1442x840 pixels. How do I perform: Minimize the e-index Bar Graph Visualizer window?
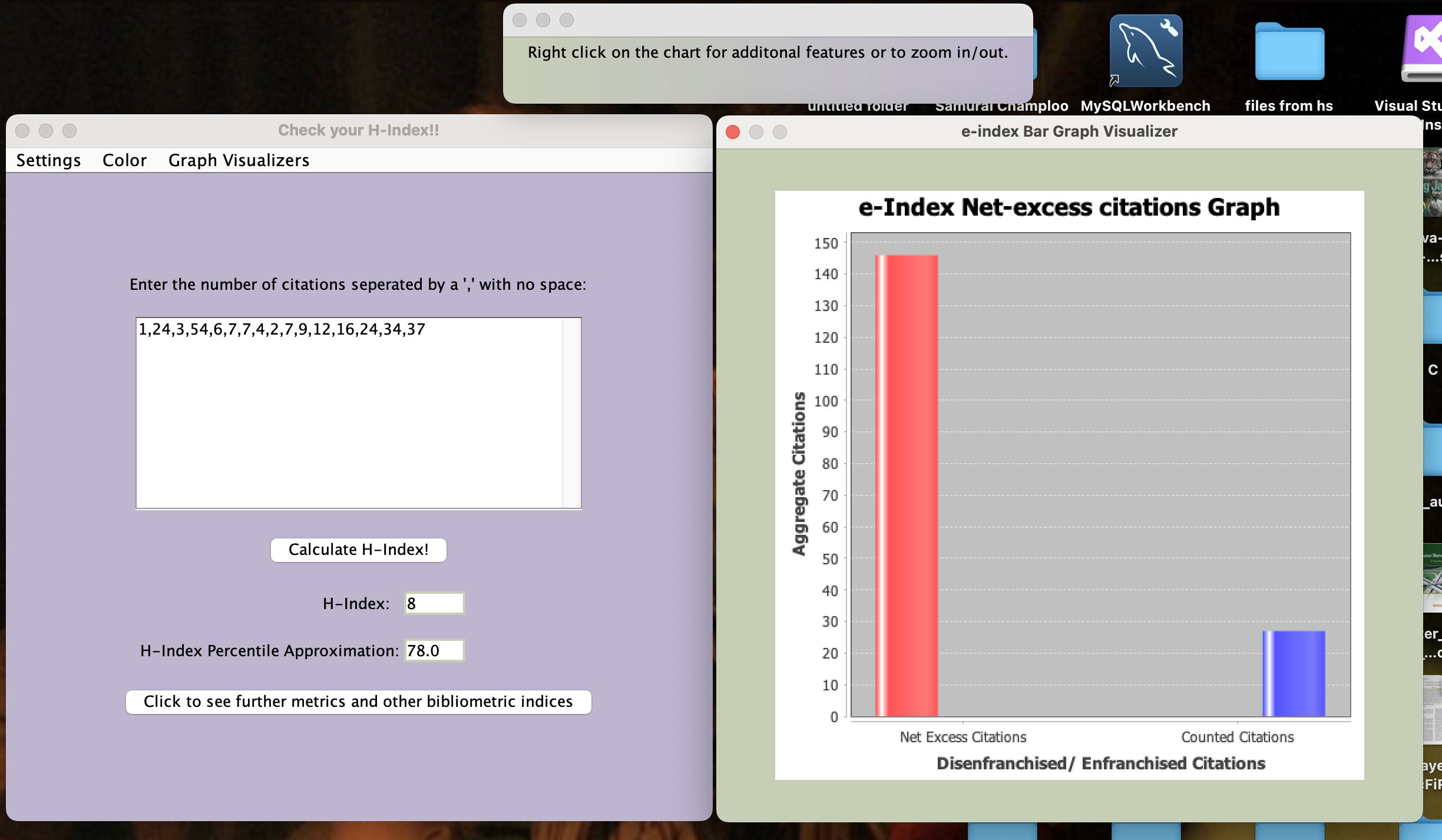pyautogui.click(x=756, y=132)
